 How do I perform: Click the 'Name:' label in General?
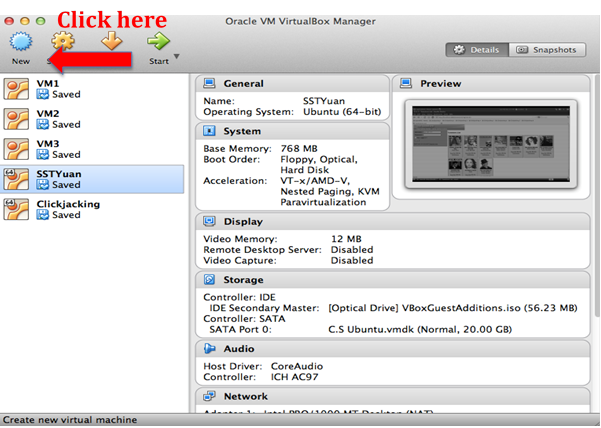[219, 101]
